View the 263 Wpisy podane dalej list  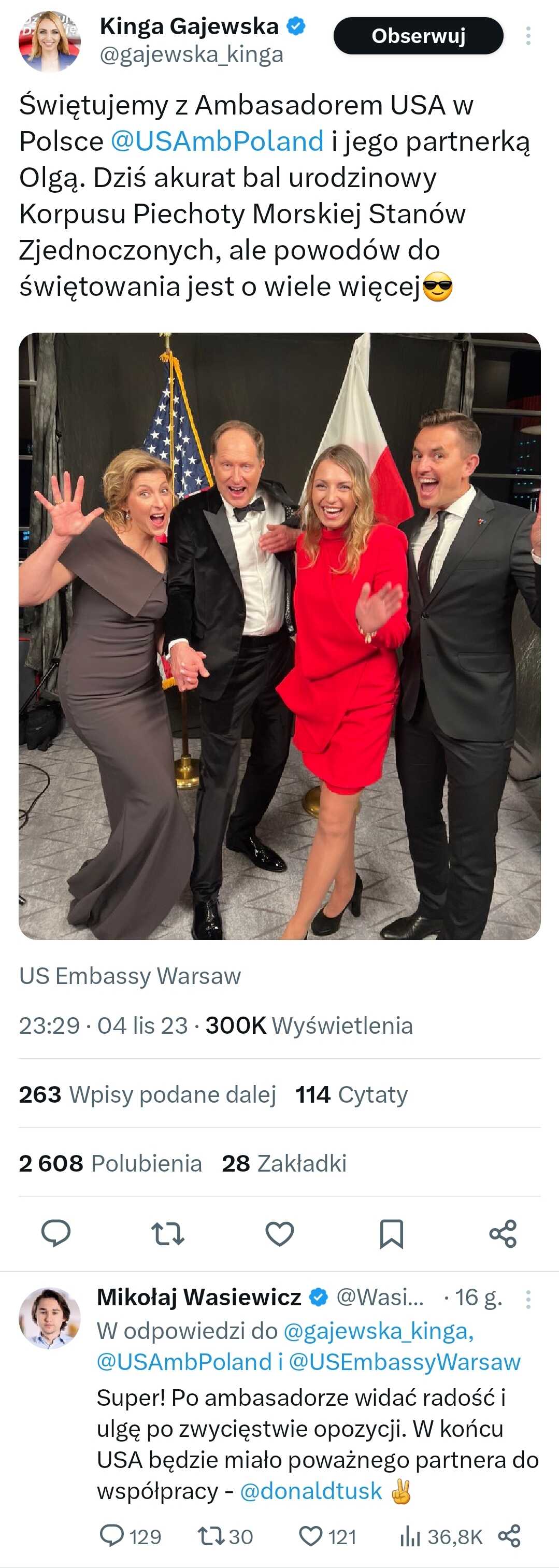[x=147, y=1094]
